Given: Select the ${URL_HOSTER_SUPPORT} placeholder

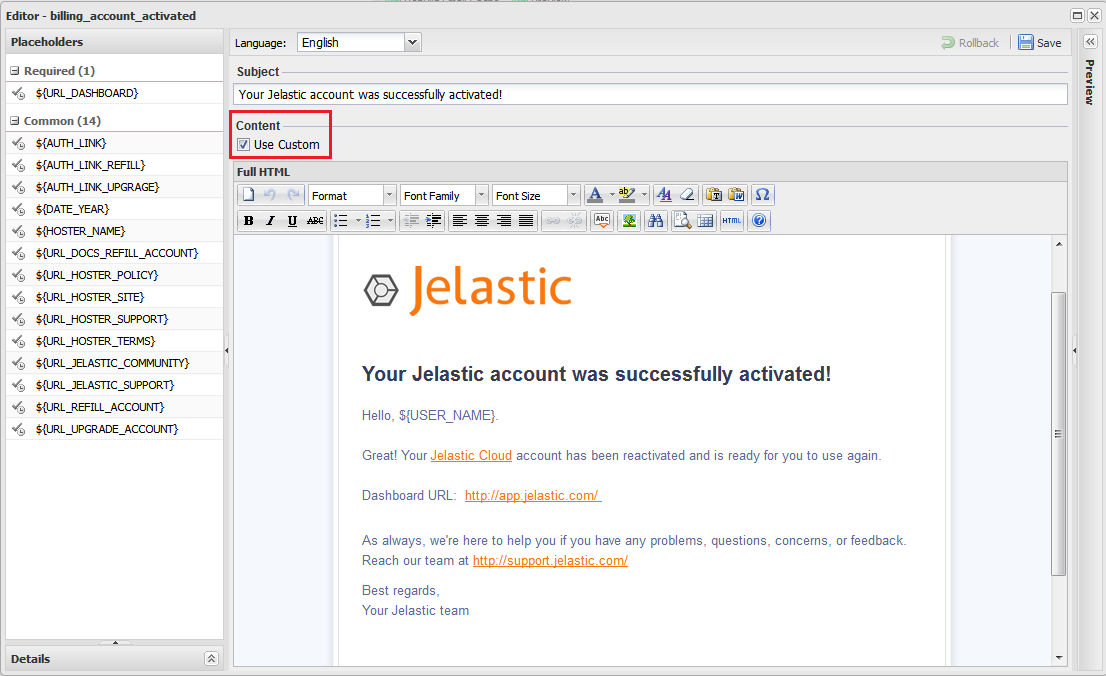Looking at the screenshot, I should click(x=114, y=319).
